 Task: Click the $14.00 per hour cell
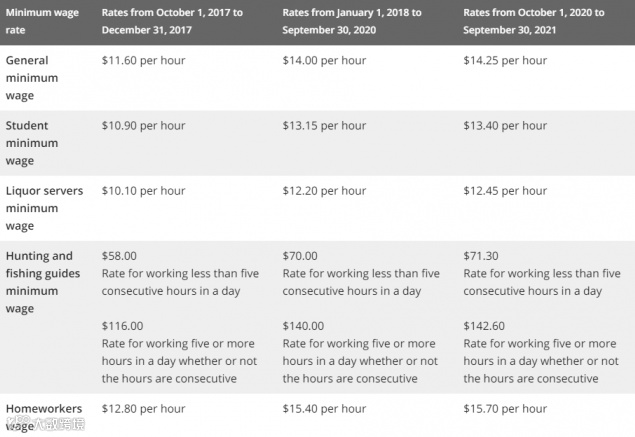tap(324, 60)
